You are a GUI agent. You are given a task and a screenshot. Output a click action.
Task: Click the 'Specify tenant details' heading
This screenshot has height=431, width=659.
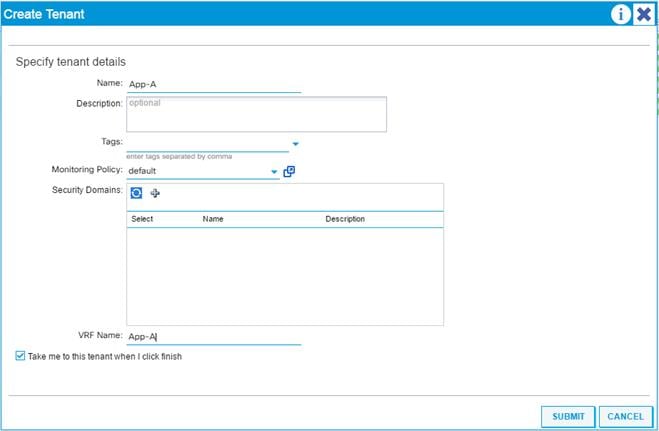click(71, 62)
